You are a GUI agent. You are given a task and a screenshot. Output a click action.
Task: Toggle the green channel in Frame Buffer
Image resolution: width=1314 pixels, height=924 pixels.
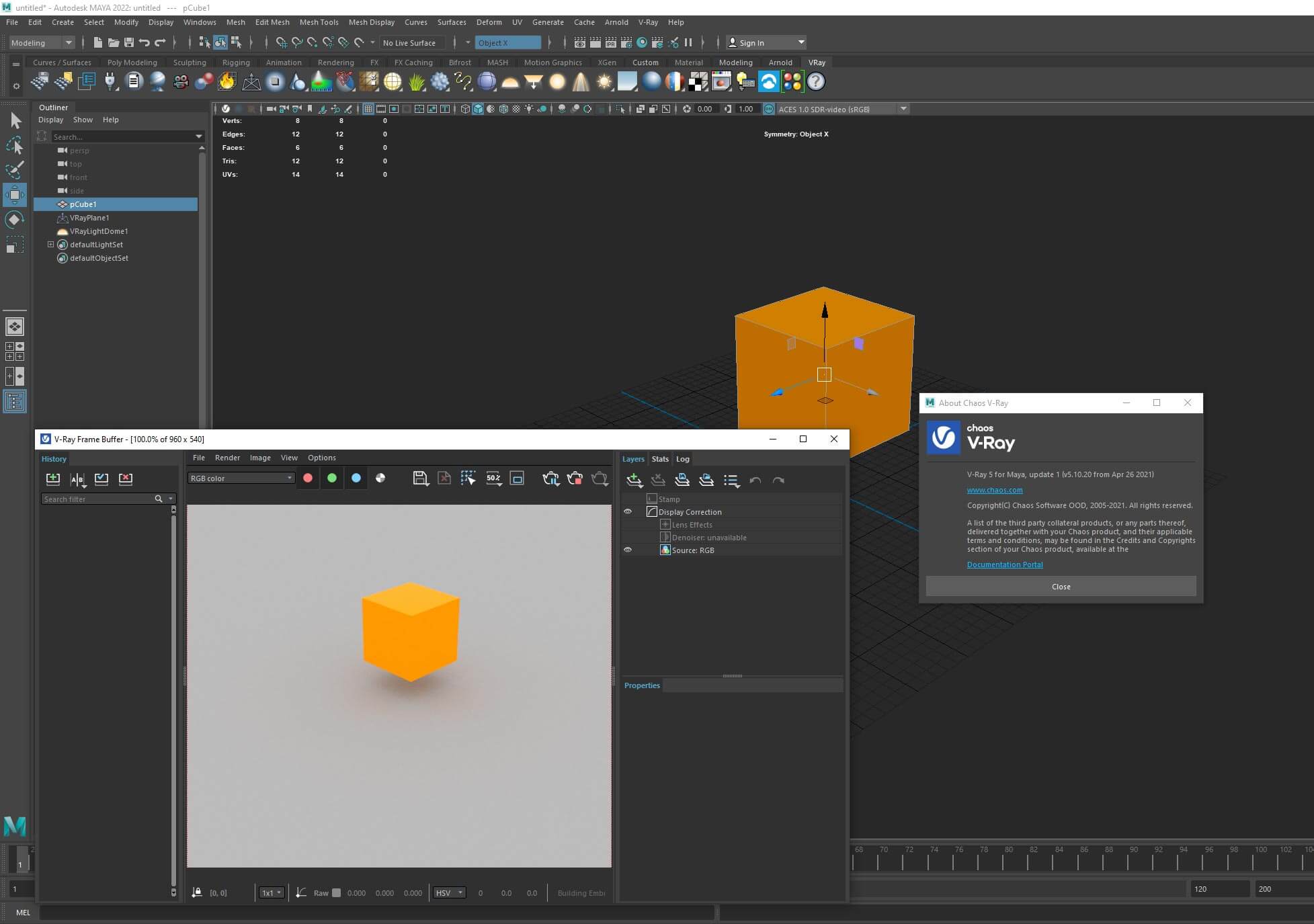tap(332, 478)
